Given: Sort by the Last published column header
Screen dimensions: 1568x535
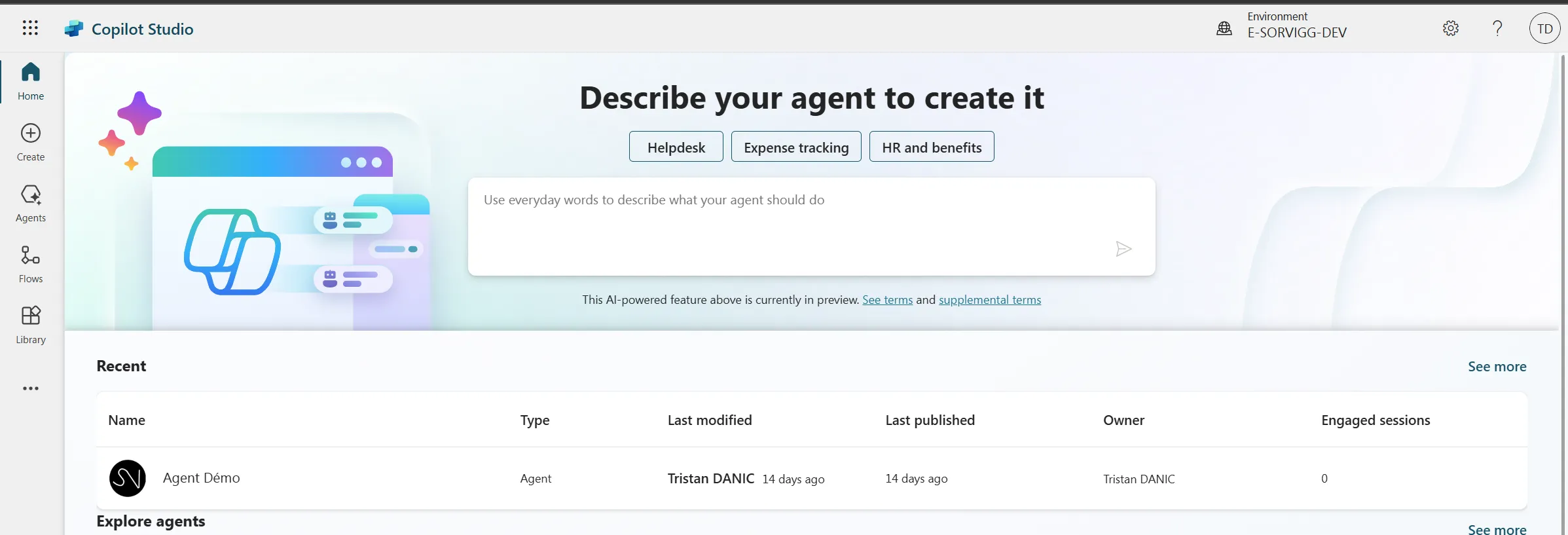Looking at the screenshot, I should (930, 420).
